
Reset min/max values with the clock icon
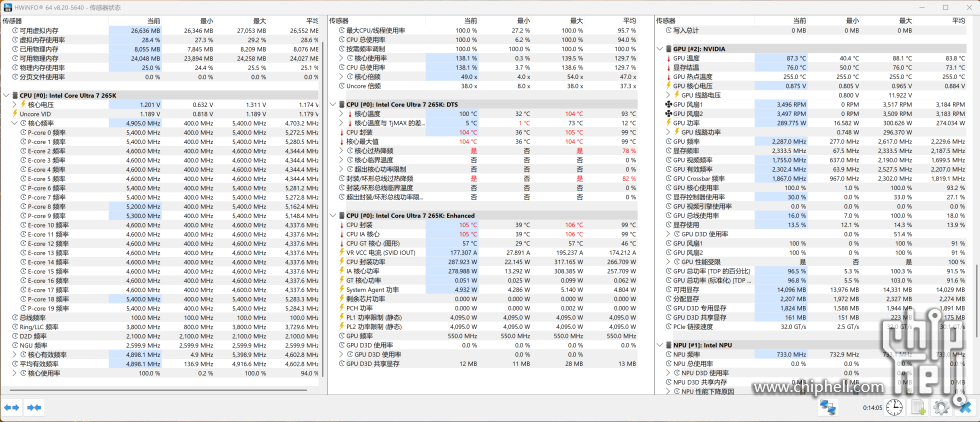click(894, 408)
